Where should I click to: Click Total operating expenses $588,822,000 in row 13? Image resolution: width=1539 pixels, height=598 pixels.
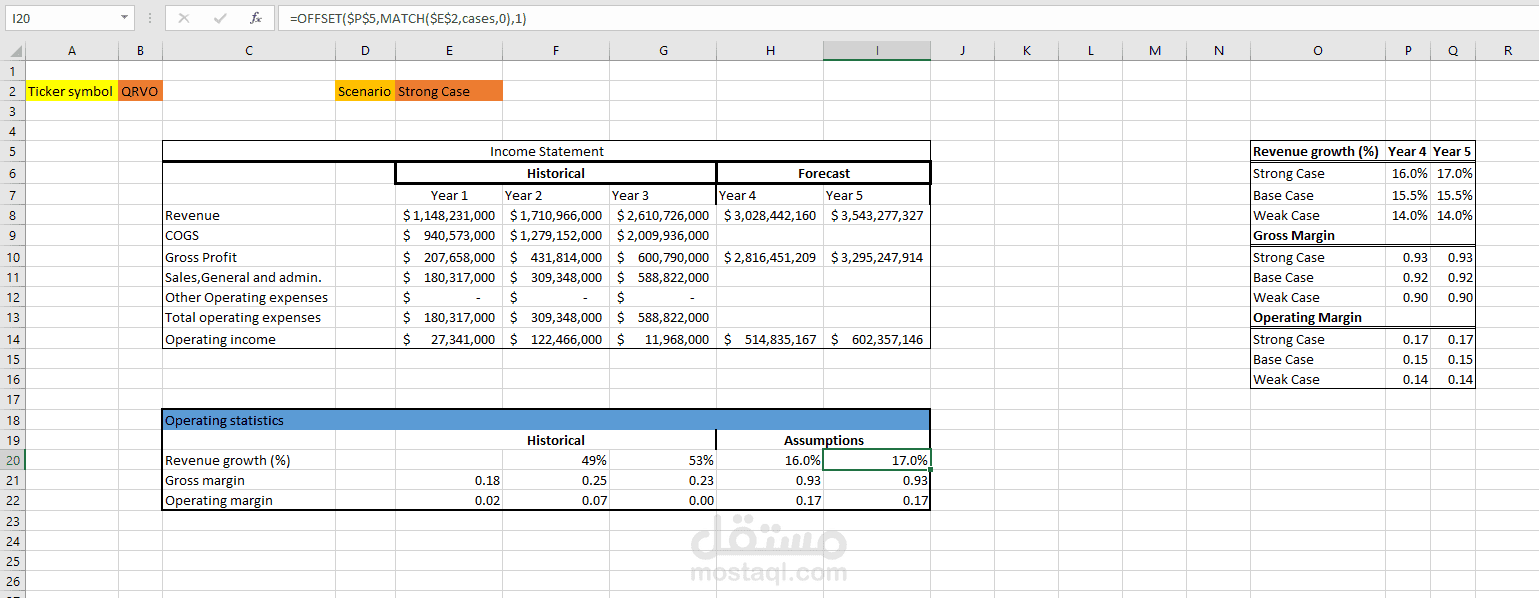click(x=663, y=317)
